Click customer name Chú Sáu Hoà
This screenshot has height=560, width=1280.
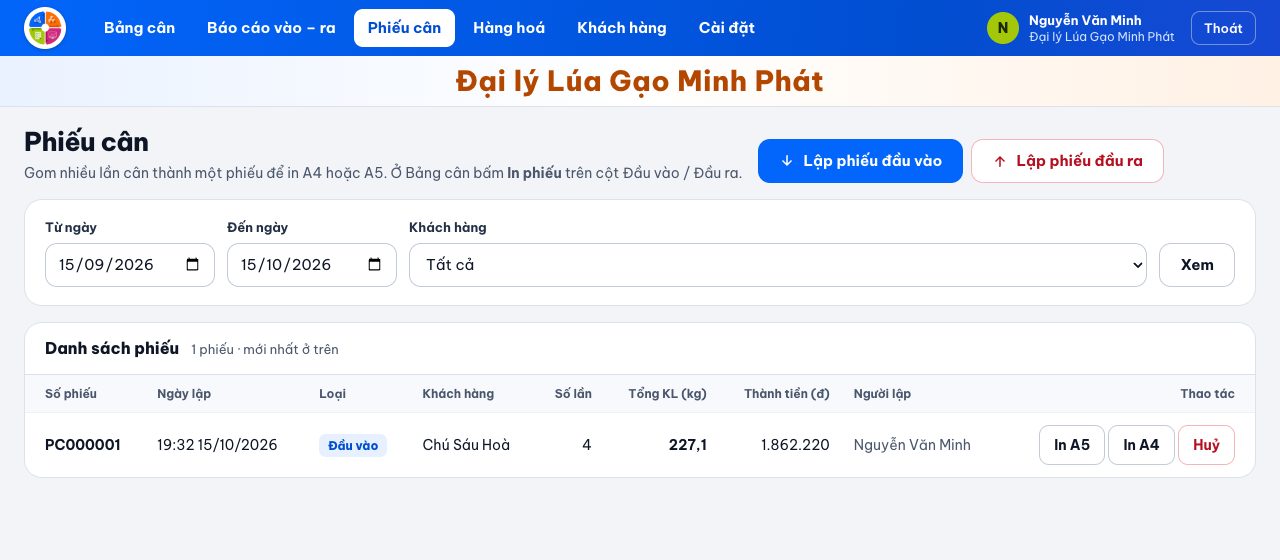[x=466, y=445]
